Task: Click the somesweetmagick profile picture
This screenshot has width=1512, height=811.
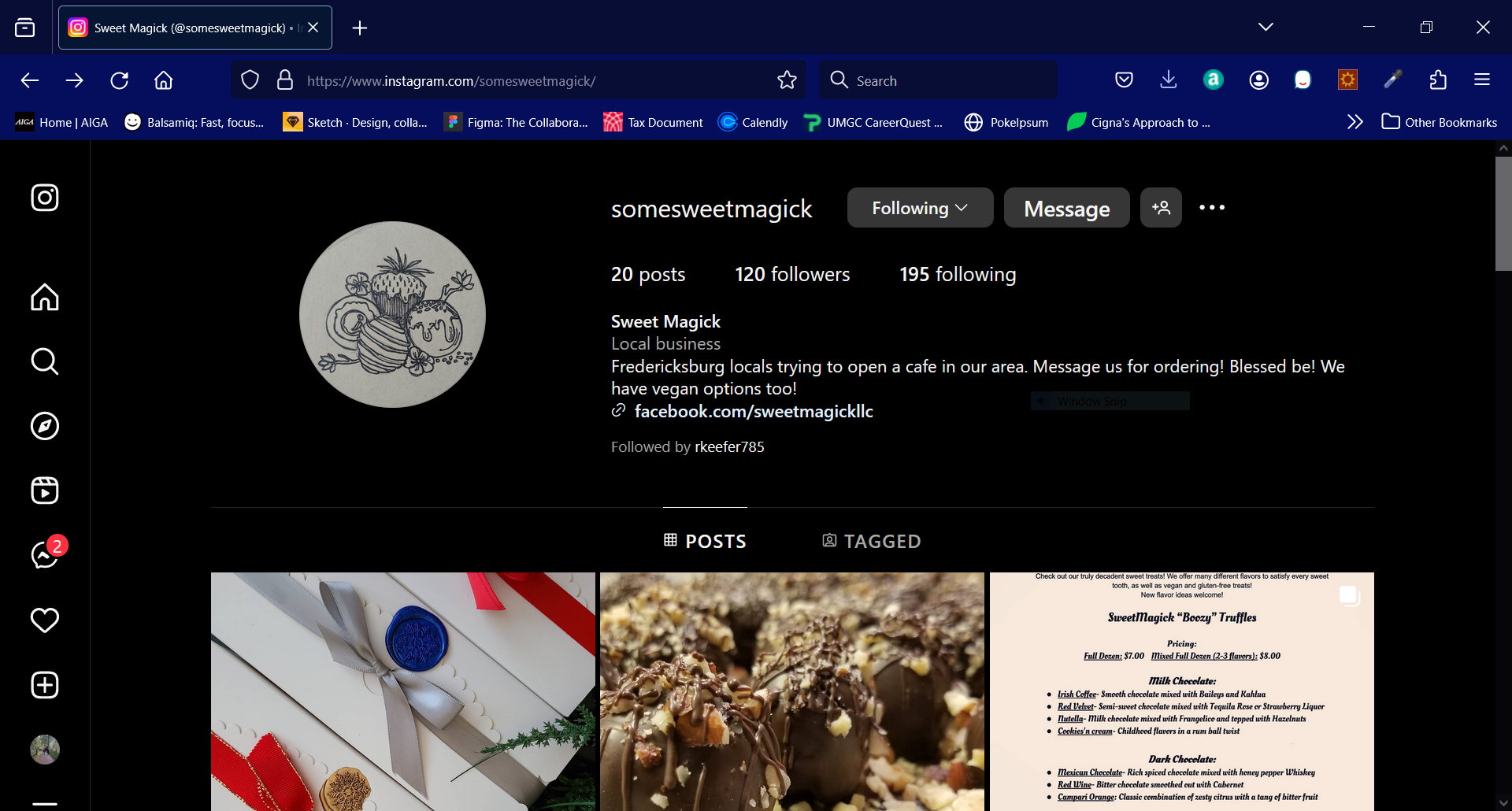Action: [x=392, y=314]
